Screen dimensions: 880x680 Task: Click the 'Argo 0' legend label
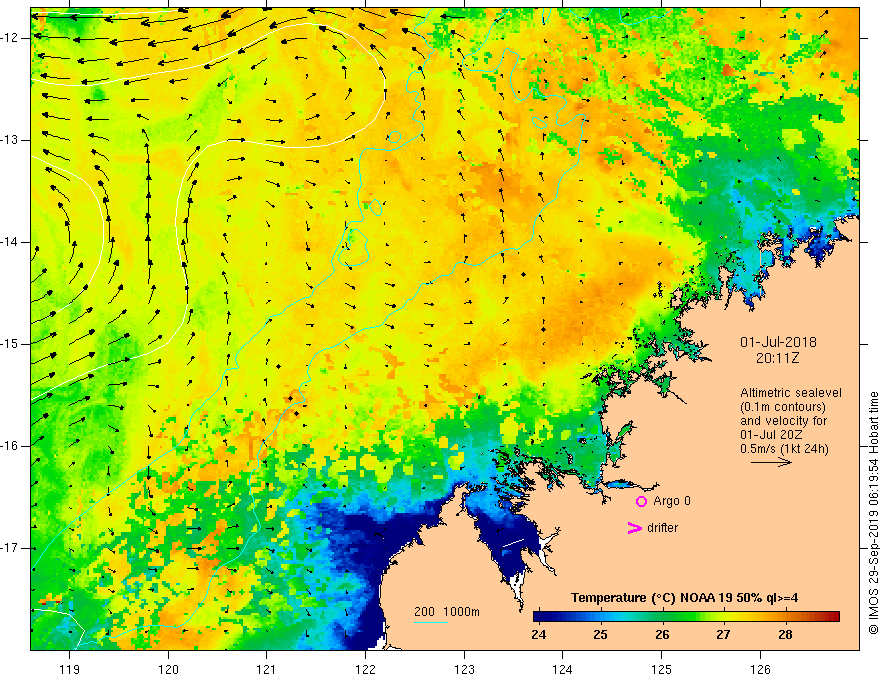[x=672, y=501]
